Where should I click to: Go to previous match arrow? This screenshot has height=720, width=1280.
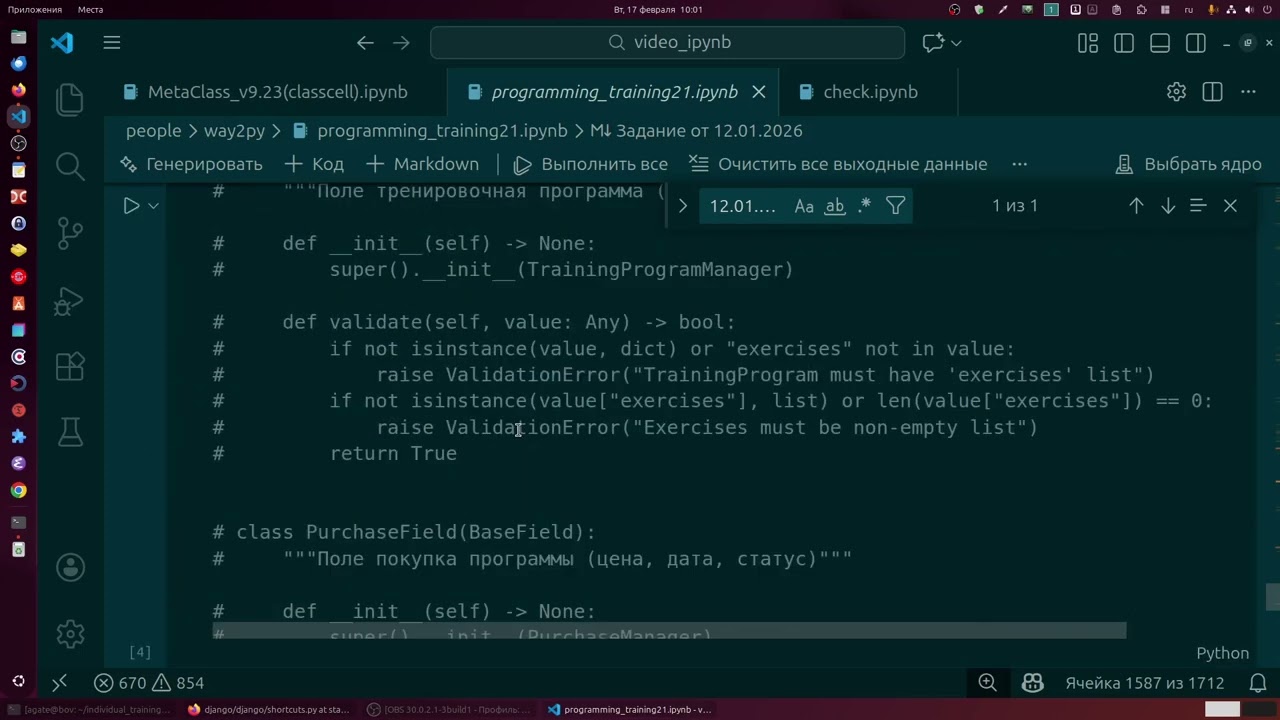(1136, 206)
